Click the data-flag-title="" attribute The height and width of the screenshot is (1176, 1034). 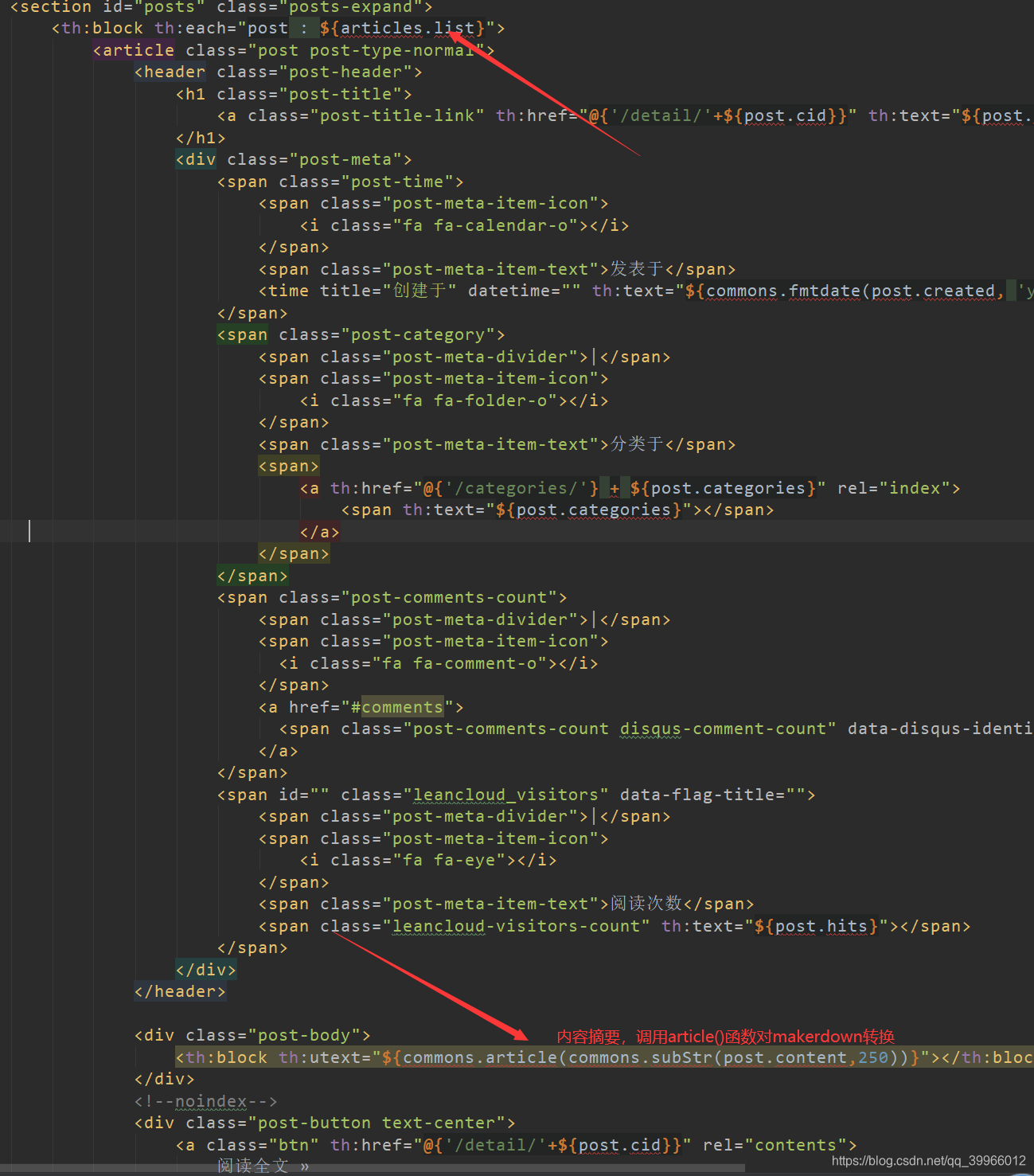[713, 795]
